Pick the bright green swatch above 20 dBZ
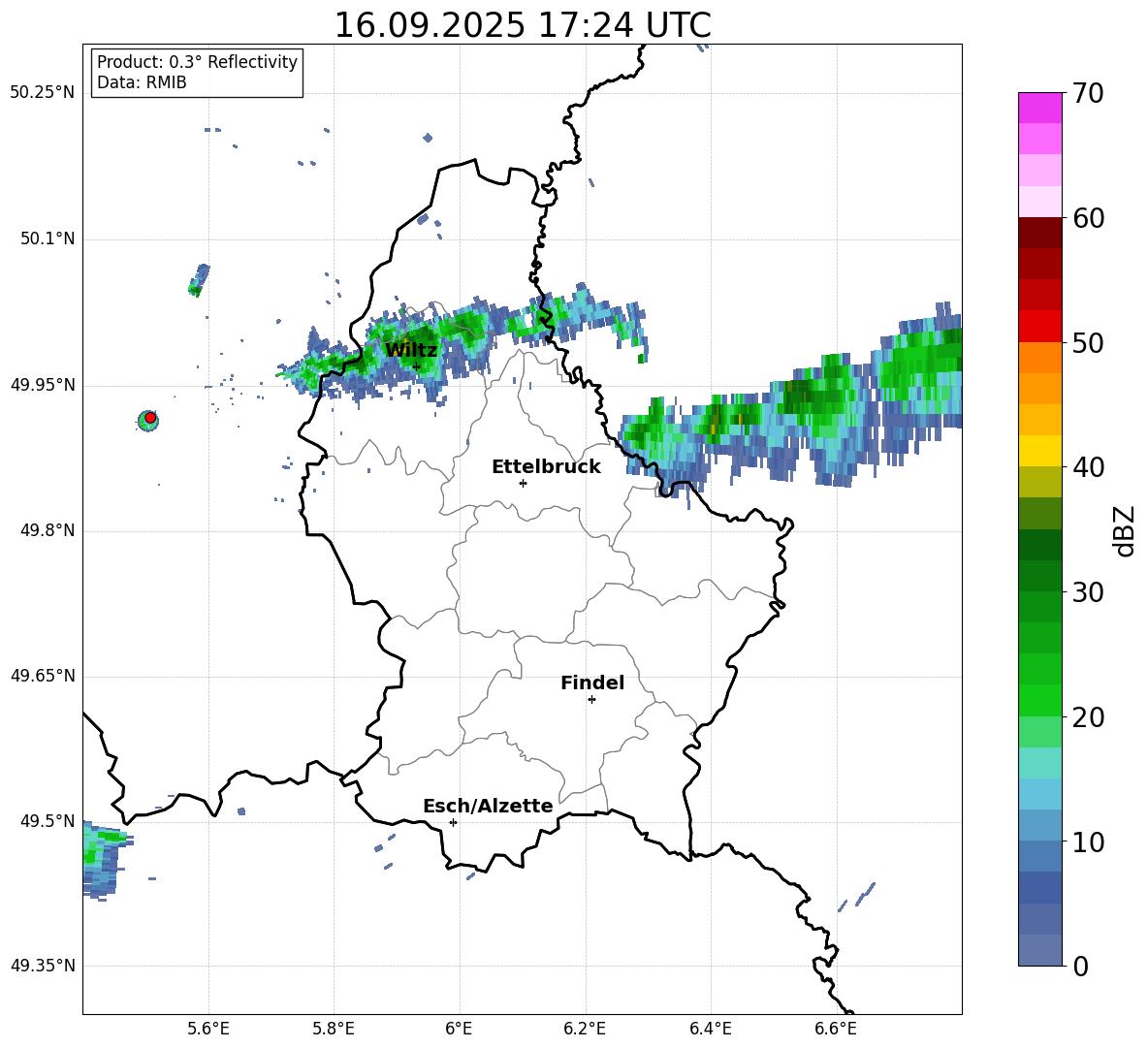 coord(1039,700)
